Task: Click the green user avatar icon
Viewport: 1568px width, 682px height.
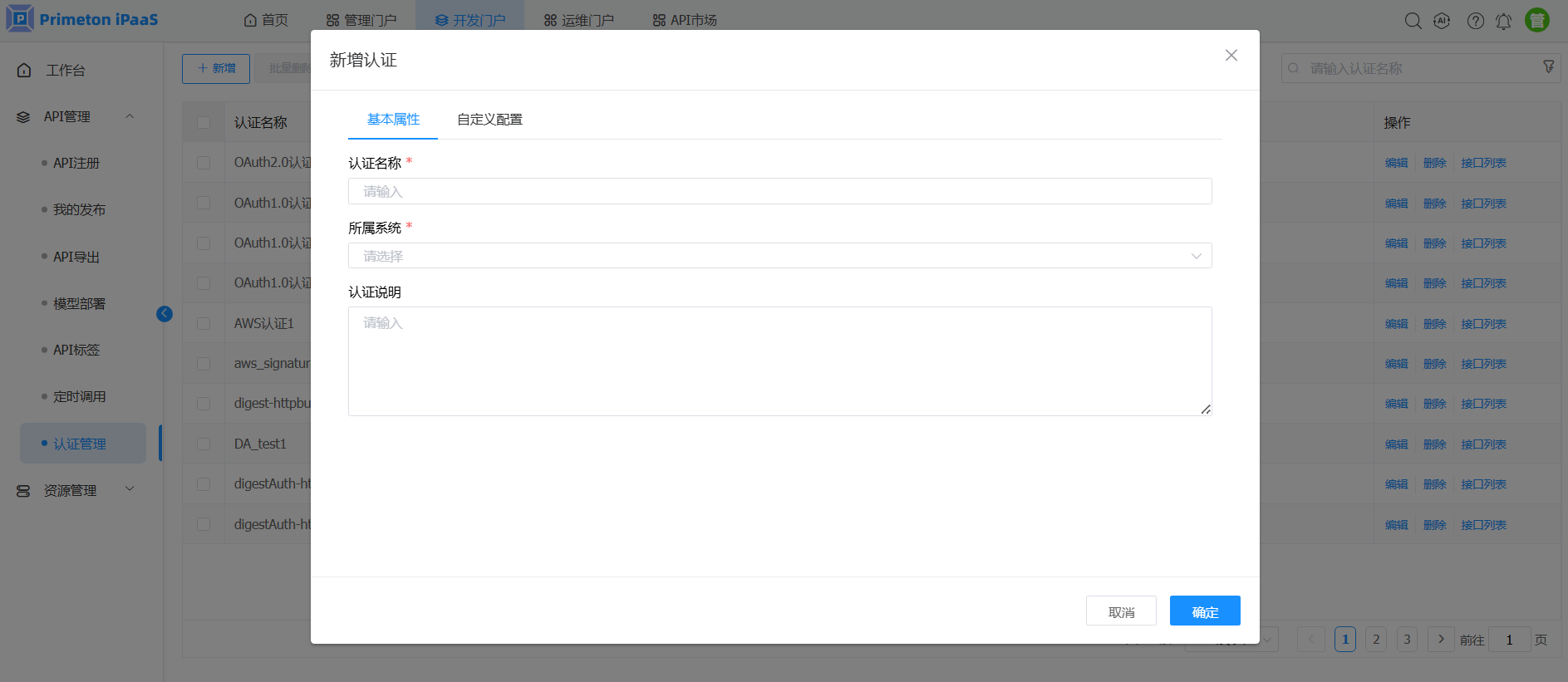Action: coord(1536,20)
